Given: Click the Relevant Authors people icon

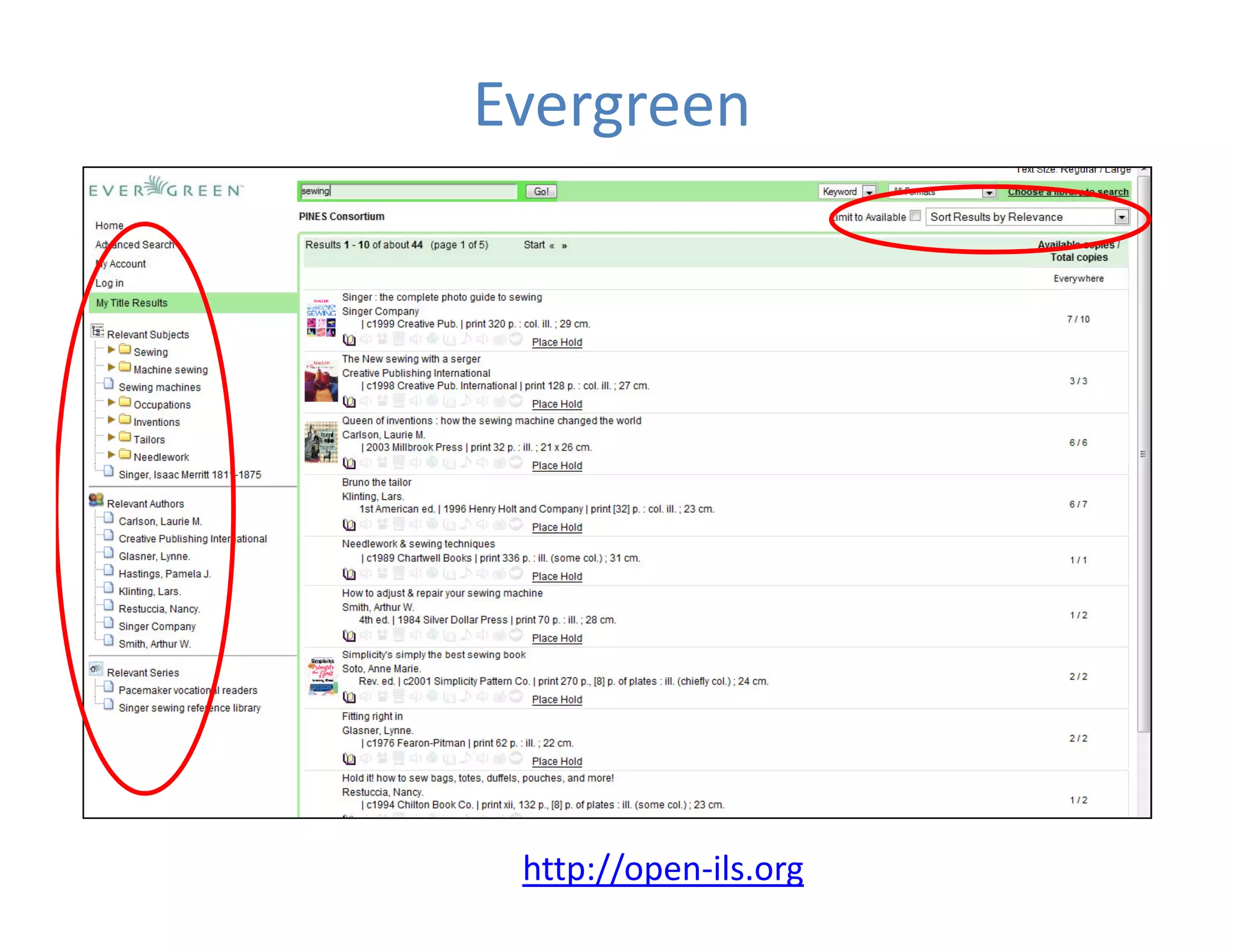Looking at the screenshot, I should click(x=96, y=500).
